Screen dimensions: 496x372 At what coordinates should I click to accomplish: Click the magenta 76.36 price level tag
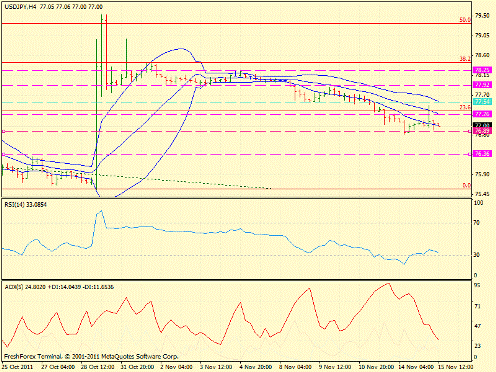tap(482, 154)
